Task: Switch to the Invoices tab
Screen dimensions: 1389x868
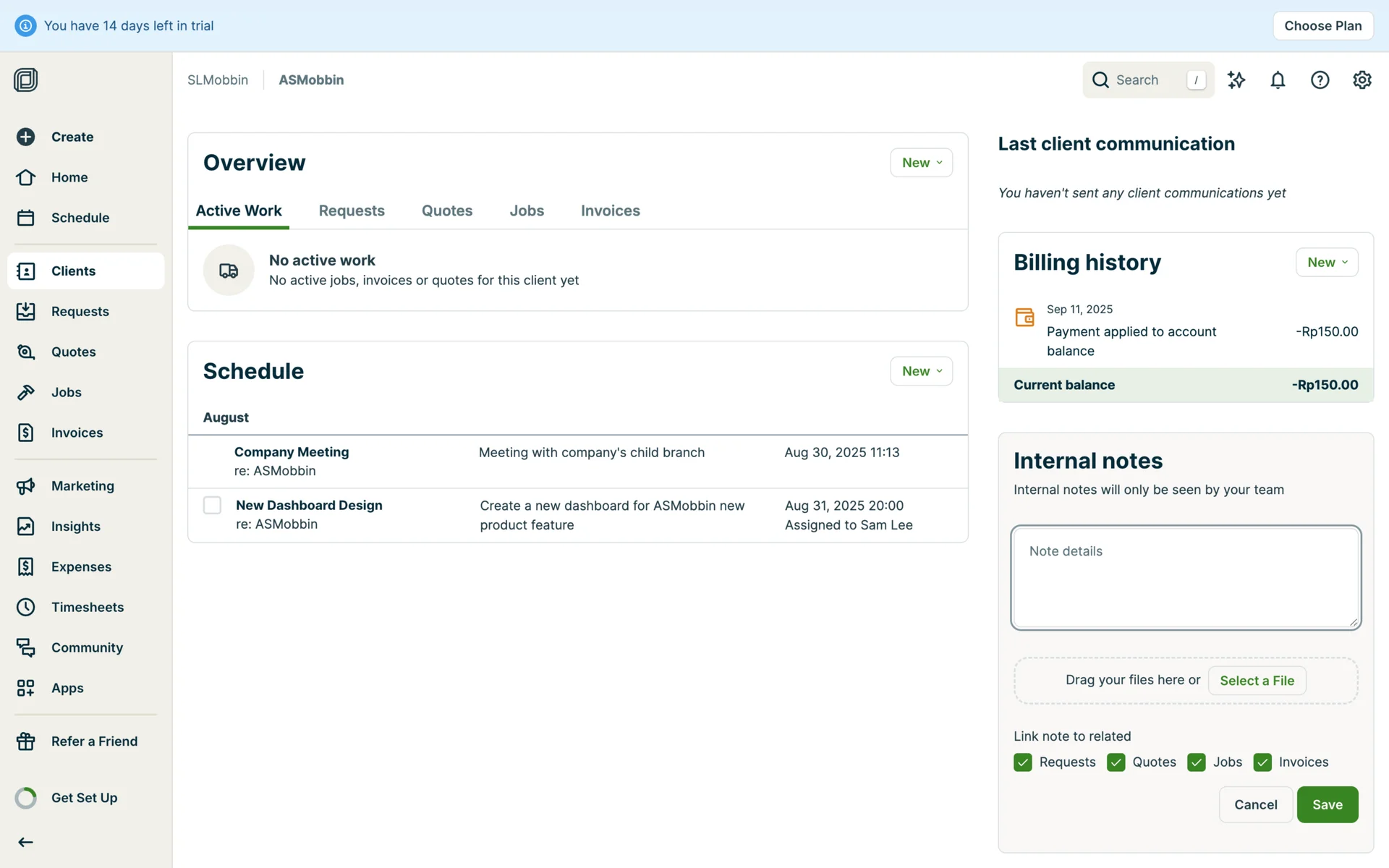Action: click(x=610, y=210)
